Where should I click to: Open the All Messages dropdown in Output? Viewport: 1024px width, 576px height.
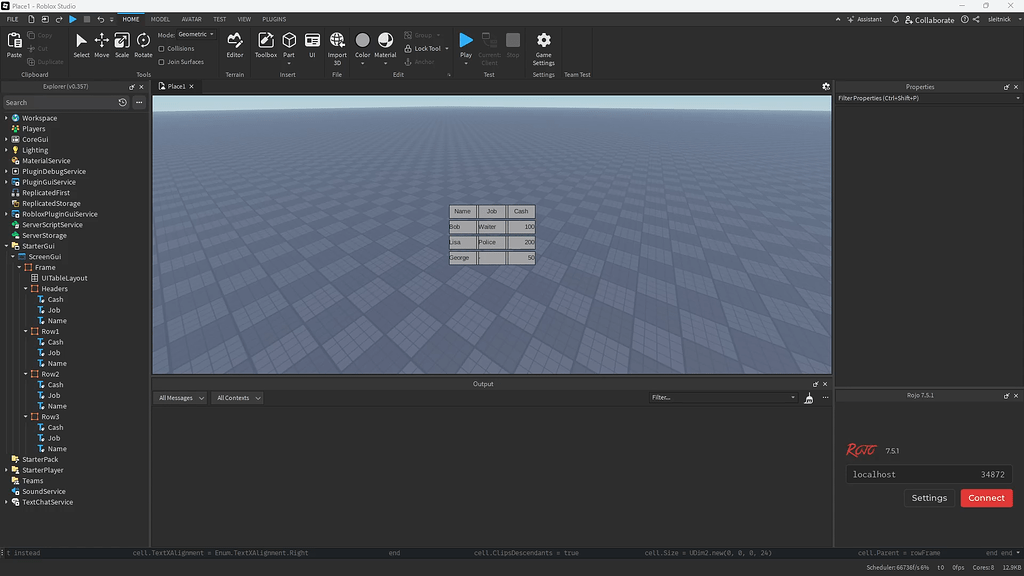coord(180,397)
